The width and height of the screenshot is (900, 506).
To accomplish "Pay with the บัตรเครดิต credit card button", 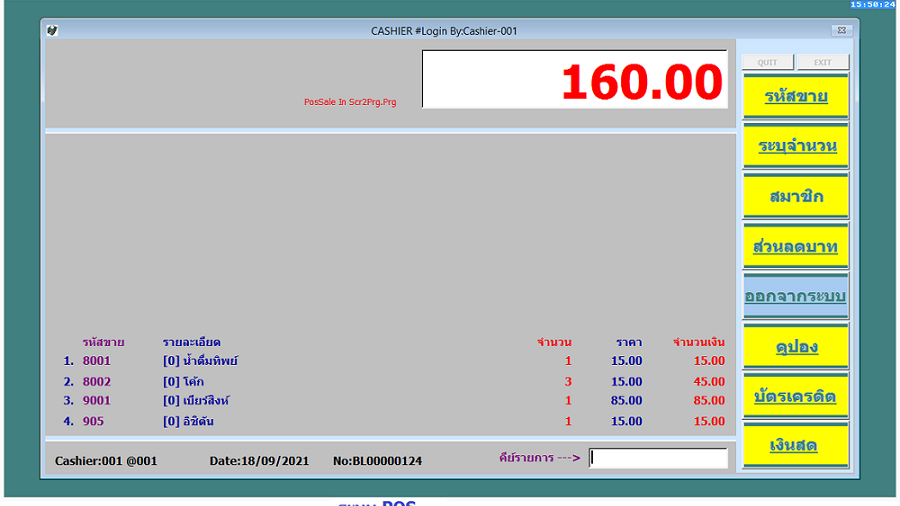I will click(x=795, y=397).
